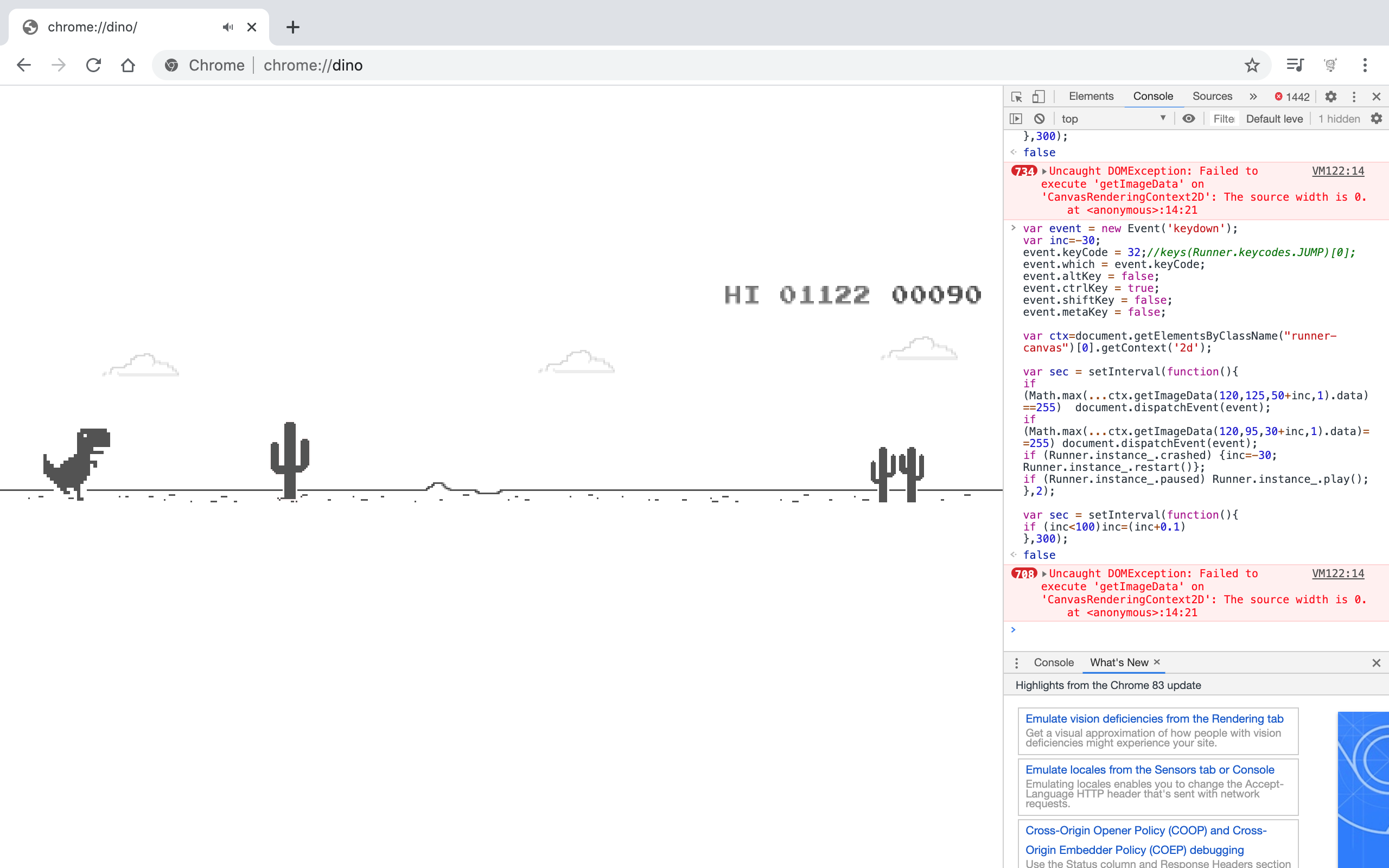
Task: Click the 734 error repeat count badge
Action: (x=1024, y=171)
